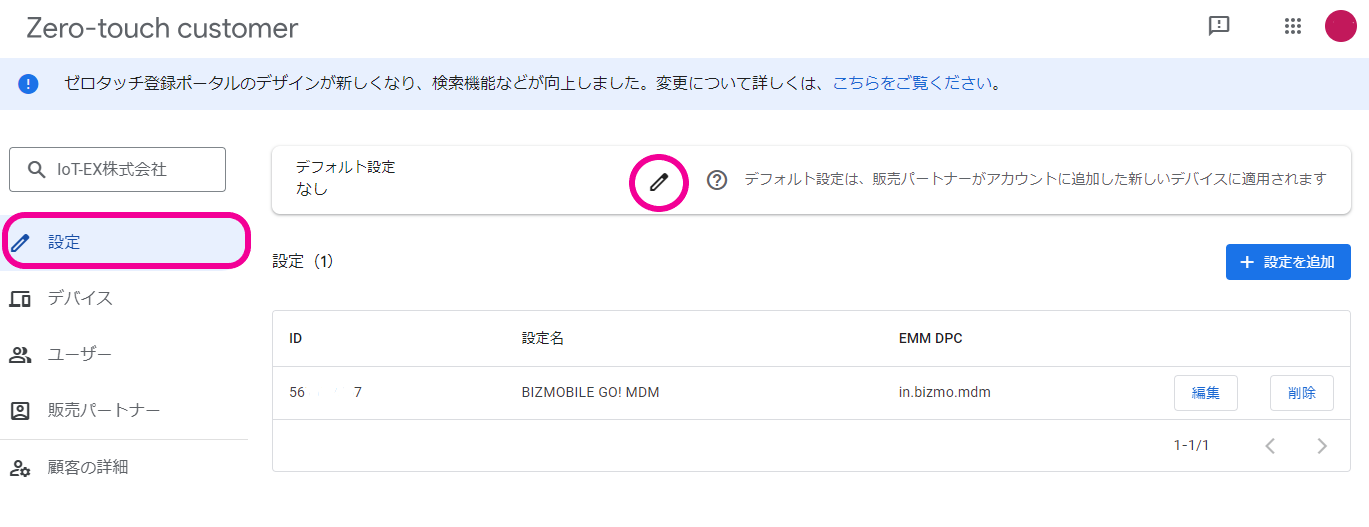Screen dimensions: 1369x527
Task: Open ユーザー in the sidebar
Action: [80, 354]
